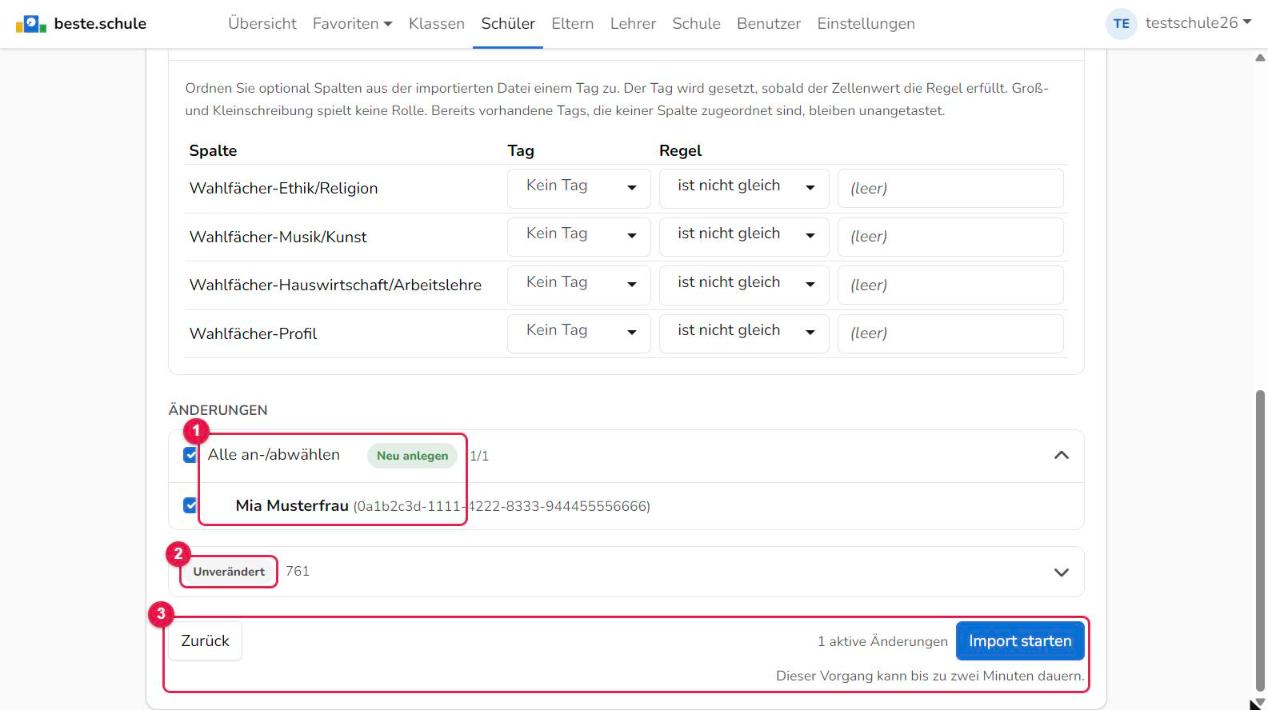The image size is (1268, 710).
Task: Select the Schüler tab
Action: click(508, 24)
